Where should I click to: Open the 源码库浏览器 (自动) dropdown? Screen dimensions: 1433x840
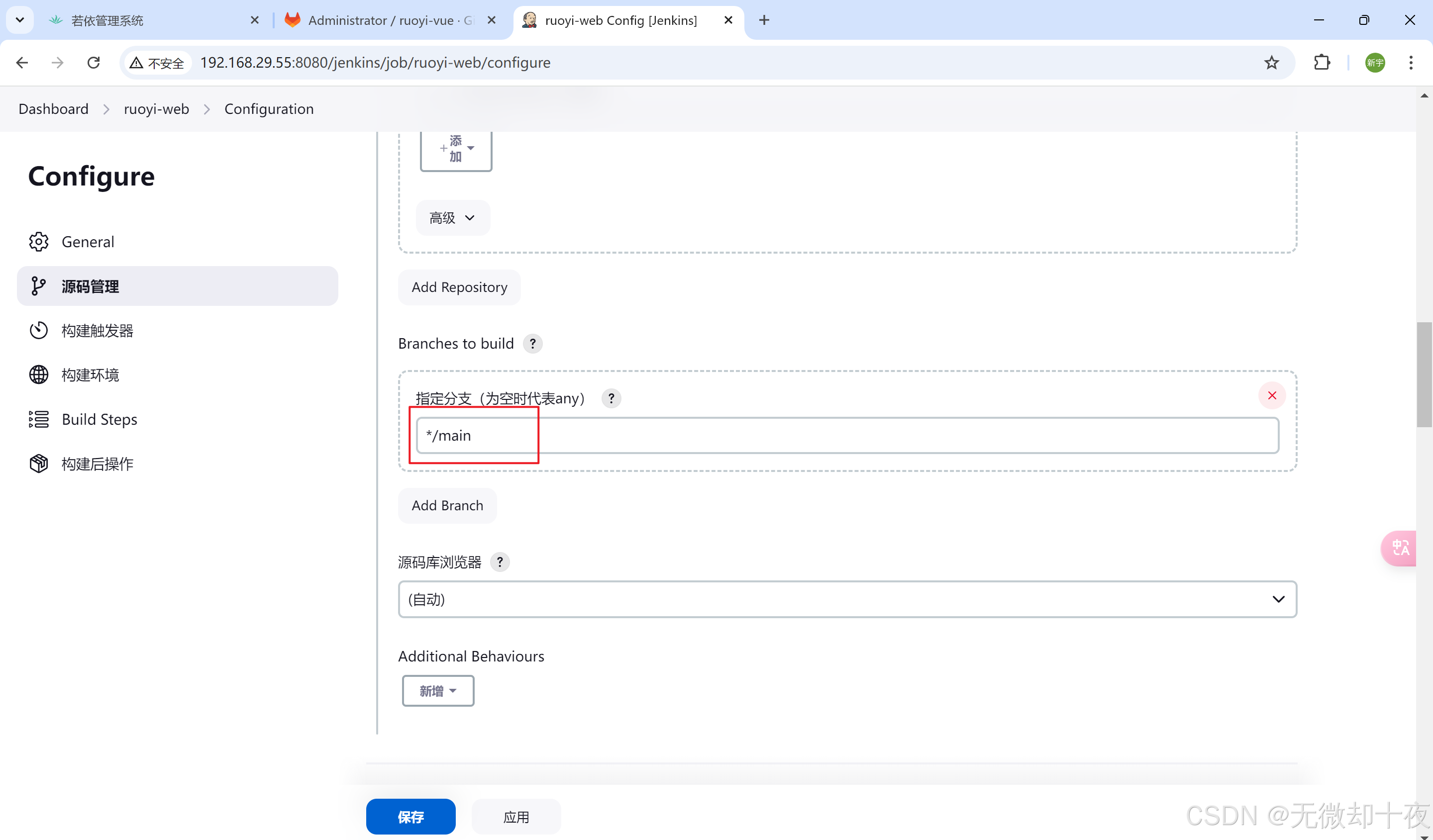[847, 599]
